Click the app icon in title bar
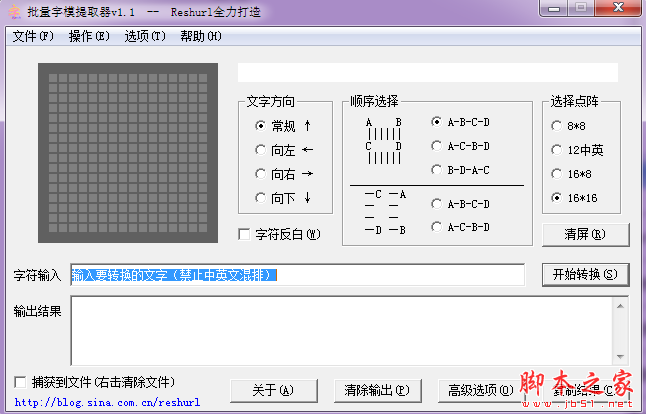The height and width of the screenshot is (415, 646). [x=14, y=12]
